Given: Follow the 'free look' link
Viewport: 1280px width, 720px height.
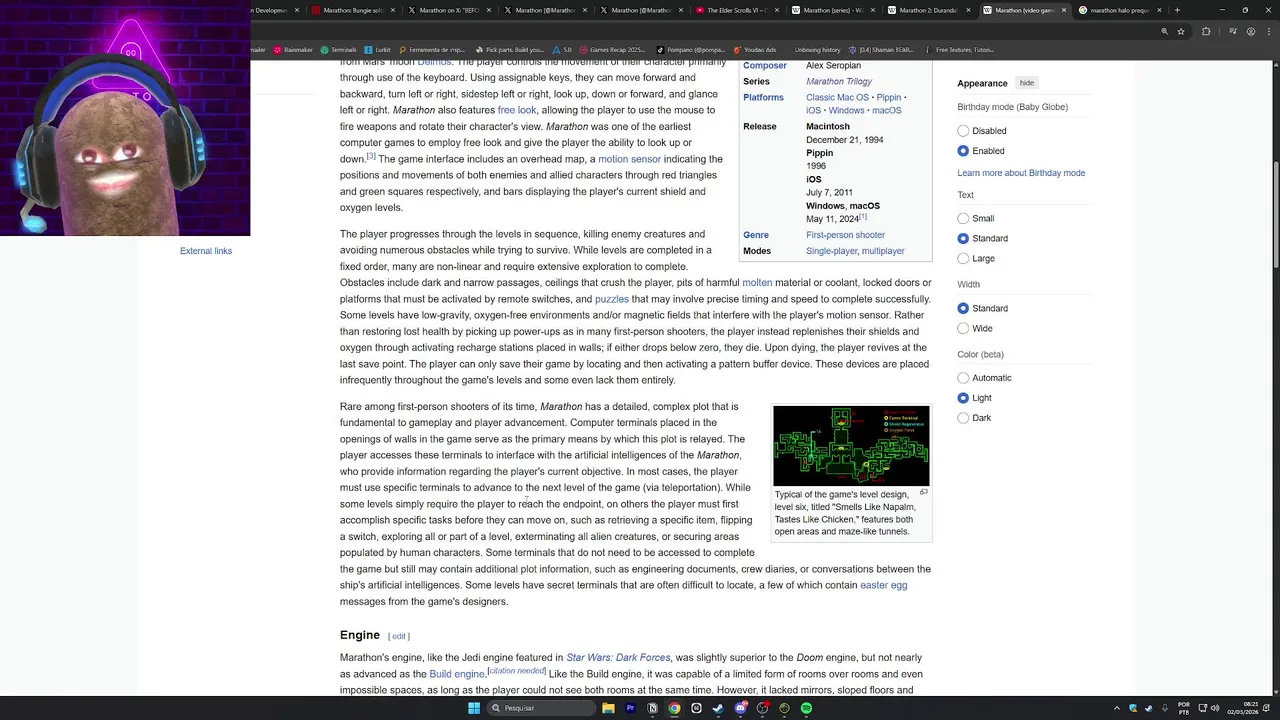Looking at the screenshot, I should pos(517,110).
